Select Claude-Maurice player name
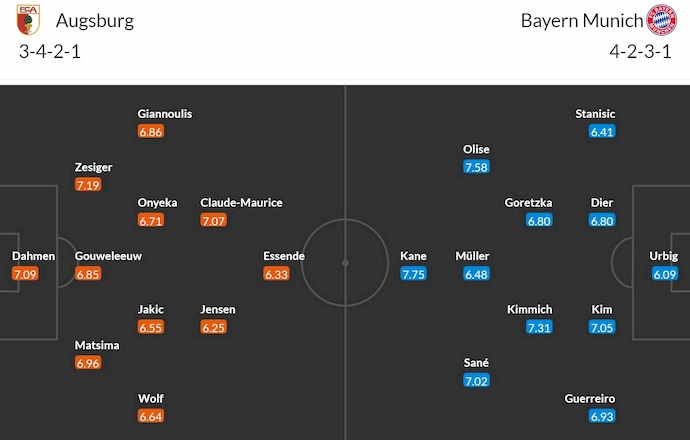Viewport: 690px width, 440px height. pos(241,202)
